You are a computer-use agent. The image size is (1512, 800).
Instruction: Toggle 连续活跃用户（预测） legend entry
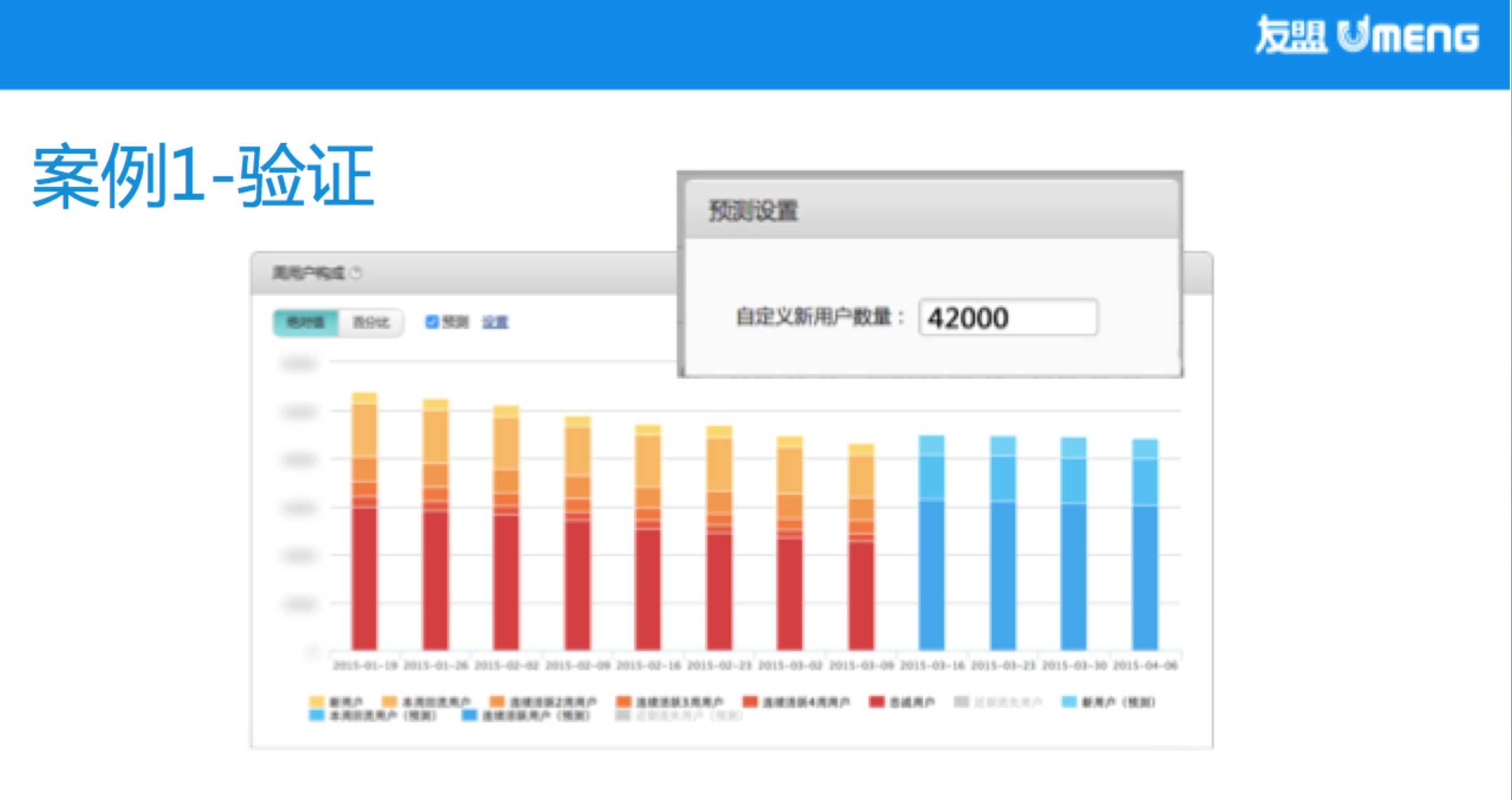[x=469, y=716]
